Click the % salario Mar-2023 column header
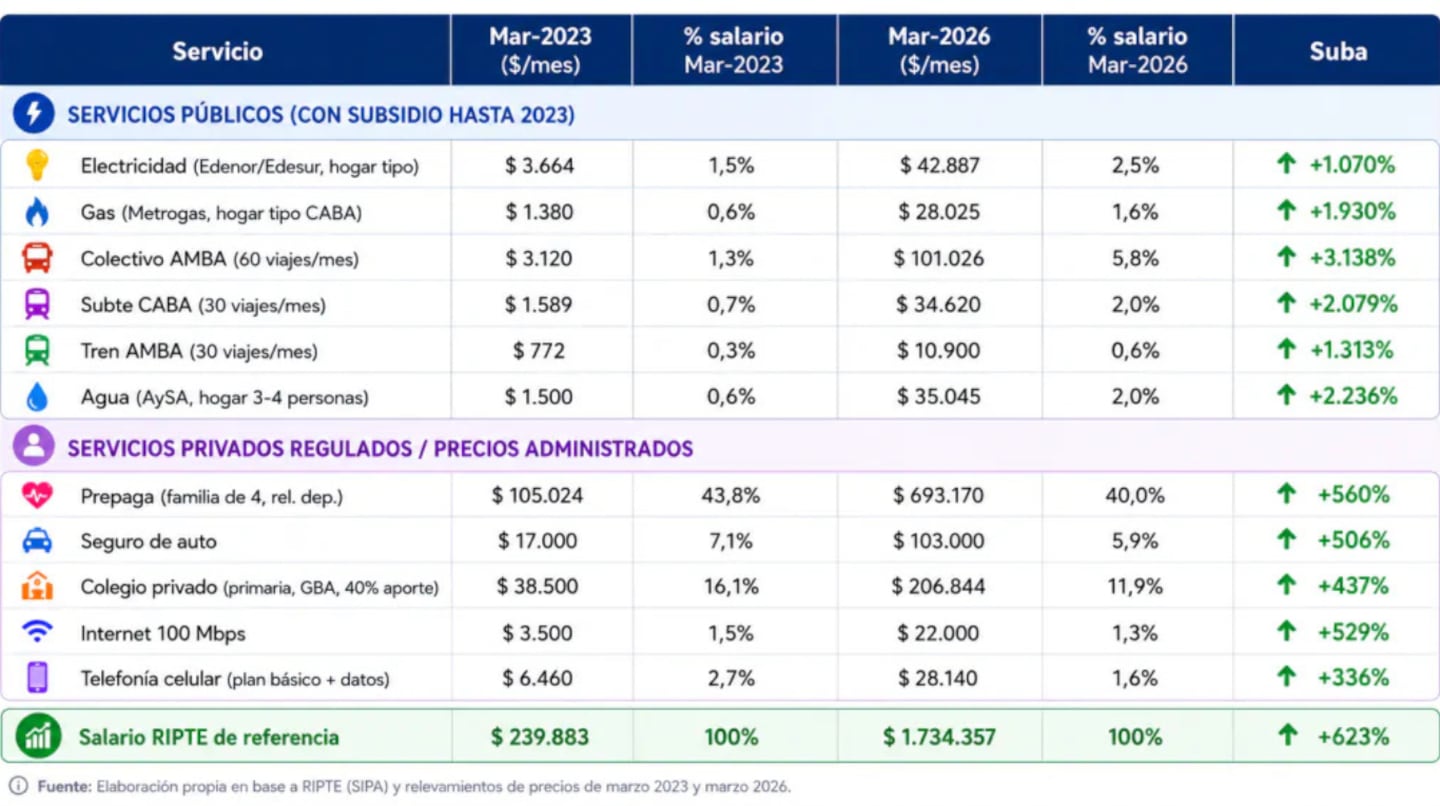 [x=734, y=51]
